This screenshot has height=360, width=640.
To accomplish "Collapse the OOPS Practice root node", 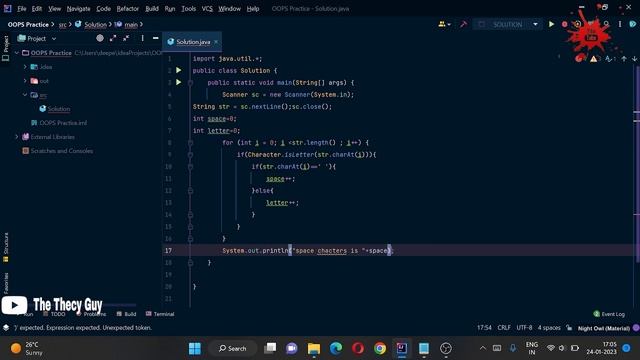I will [x=17, y=53].
